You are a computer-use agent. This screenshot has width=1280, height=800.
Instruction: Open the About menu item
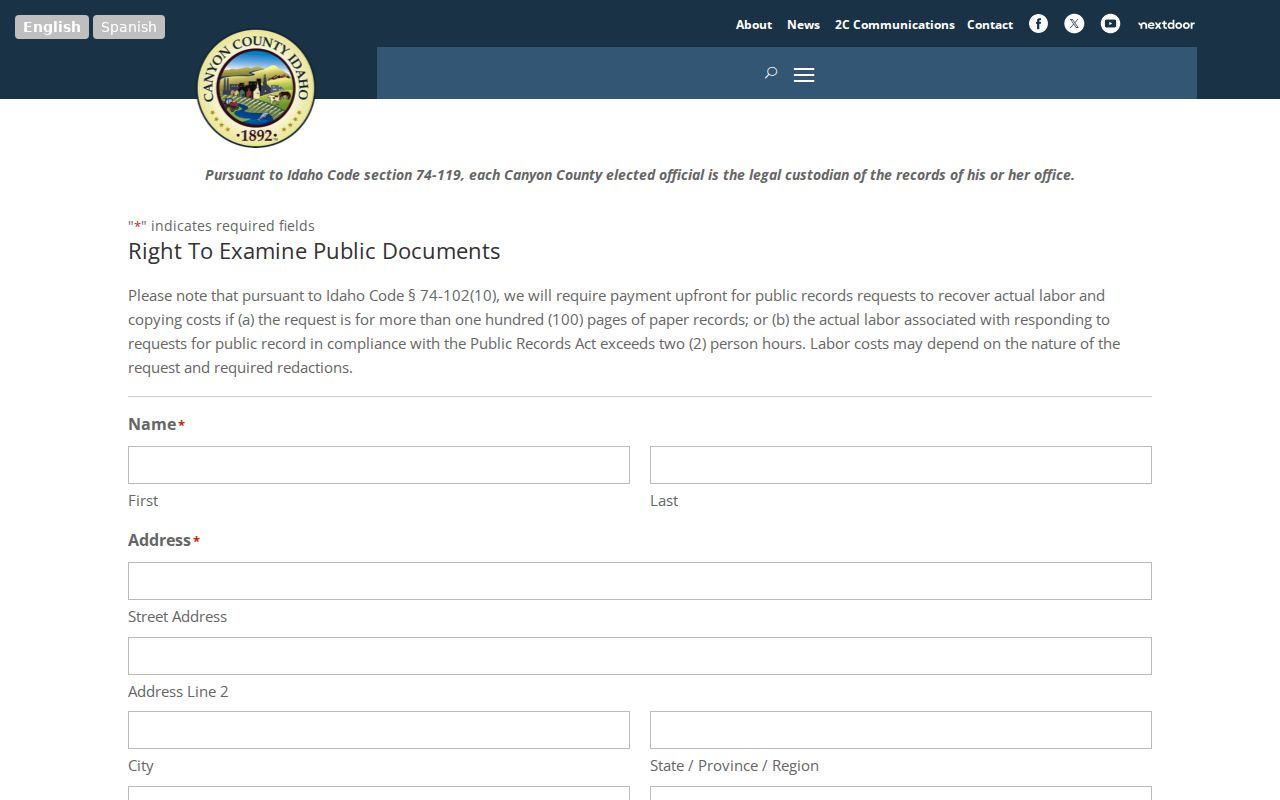click(754, 24)
